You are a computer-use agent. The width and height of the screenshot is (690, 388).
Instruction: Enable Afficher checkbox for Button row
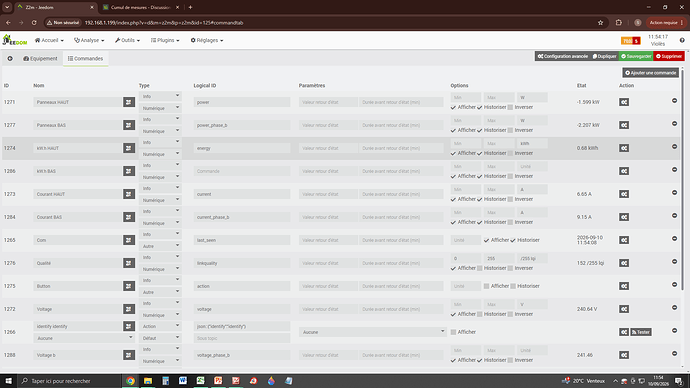coord(486,286)
